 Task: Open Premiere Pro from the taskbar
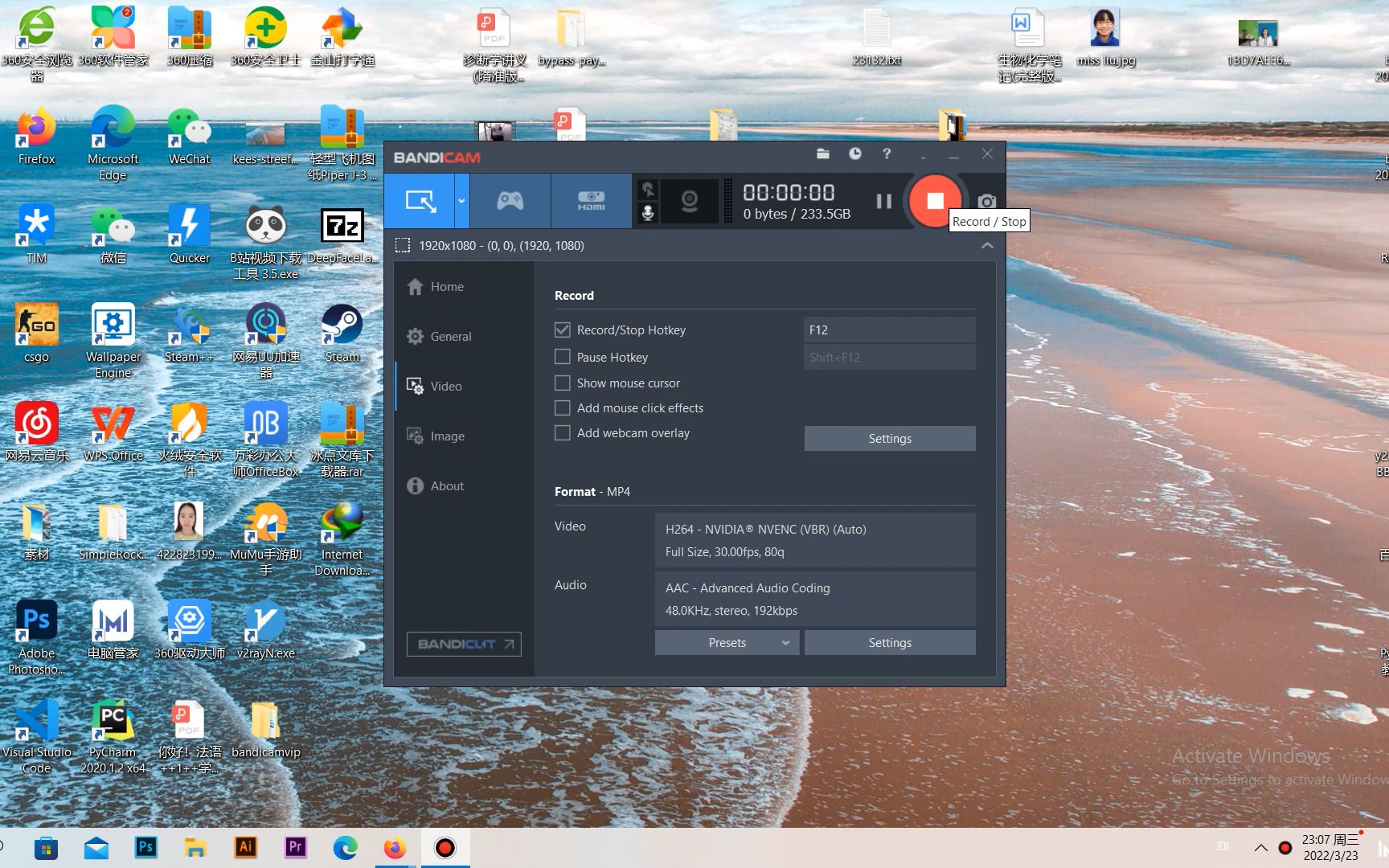295,848
